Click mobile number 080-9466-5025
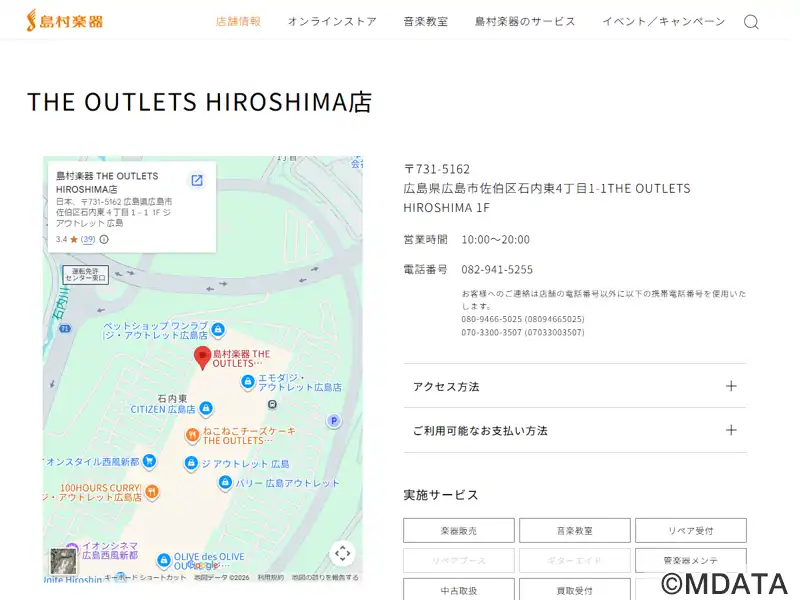This screenshot has width=800, height=600. [x=491, y=319]
